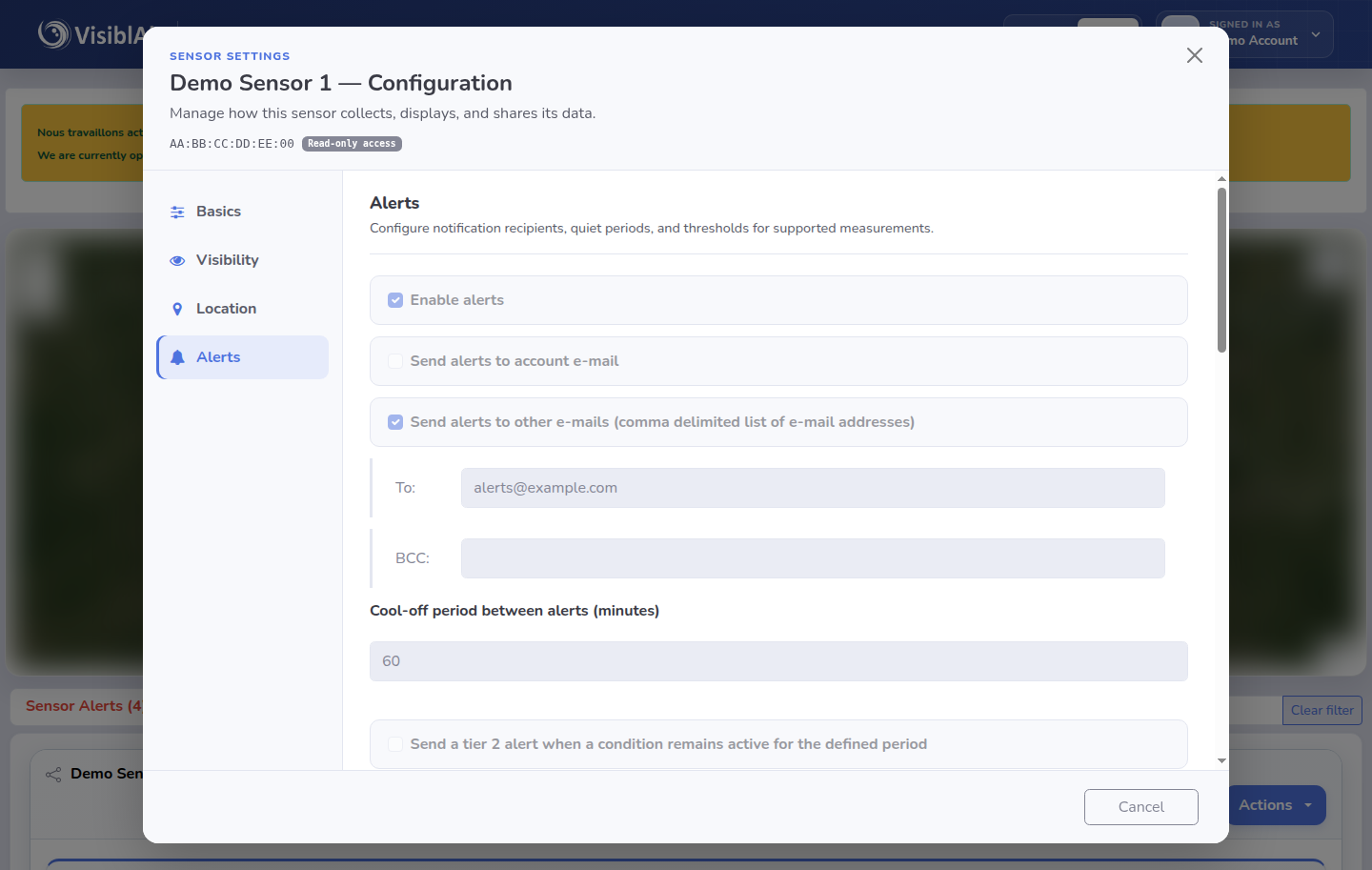Screen dimensions: 1372x870
Task: Click the scroll down arrow in dialog
Action: coord(1221,761)
